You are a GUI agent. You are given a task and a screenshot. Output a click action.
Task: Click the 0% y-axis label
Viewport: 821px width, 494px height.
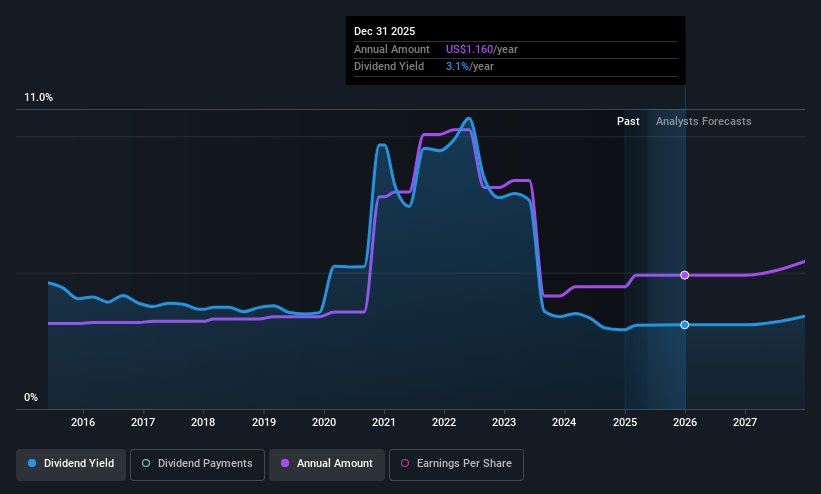point(31,398)
